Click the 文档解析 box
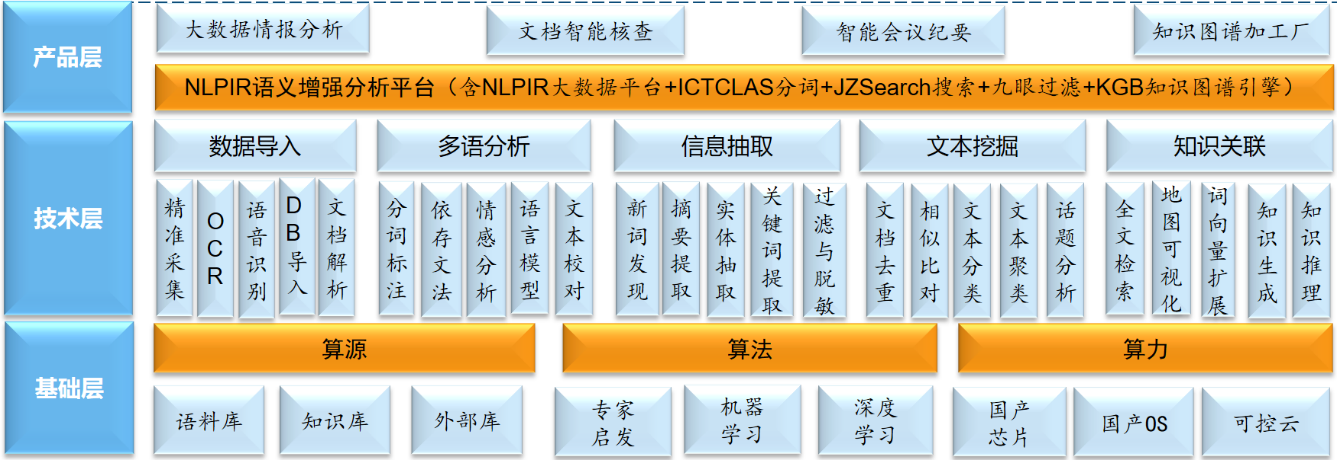Screen dimensions: 1337x460 tap(336, 249)
